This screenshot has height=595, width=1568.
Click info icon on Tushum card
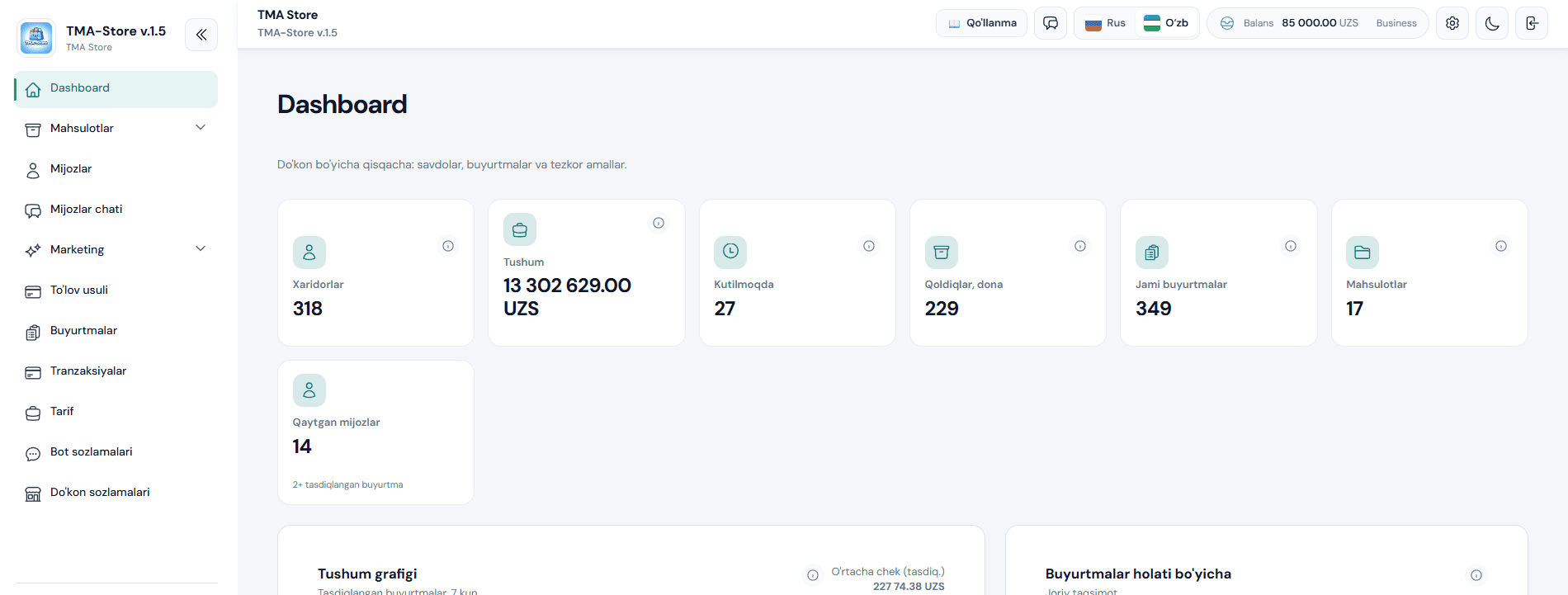click(659, 223)
